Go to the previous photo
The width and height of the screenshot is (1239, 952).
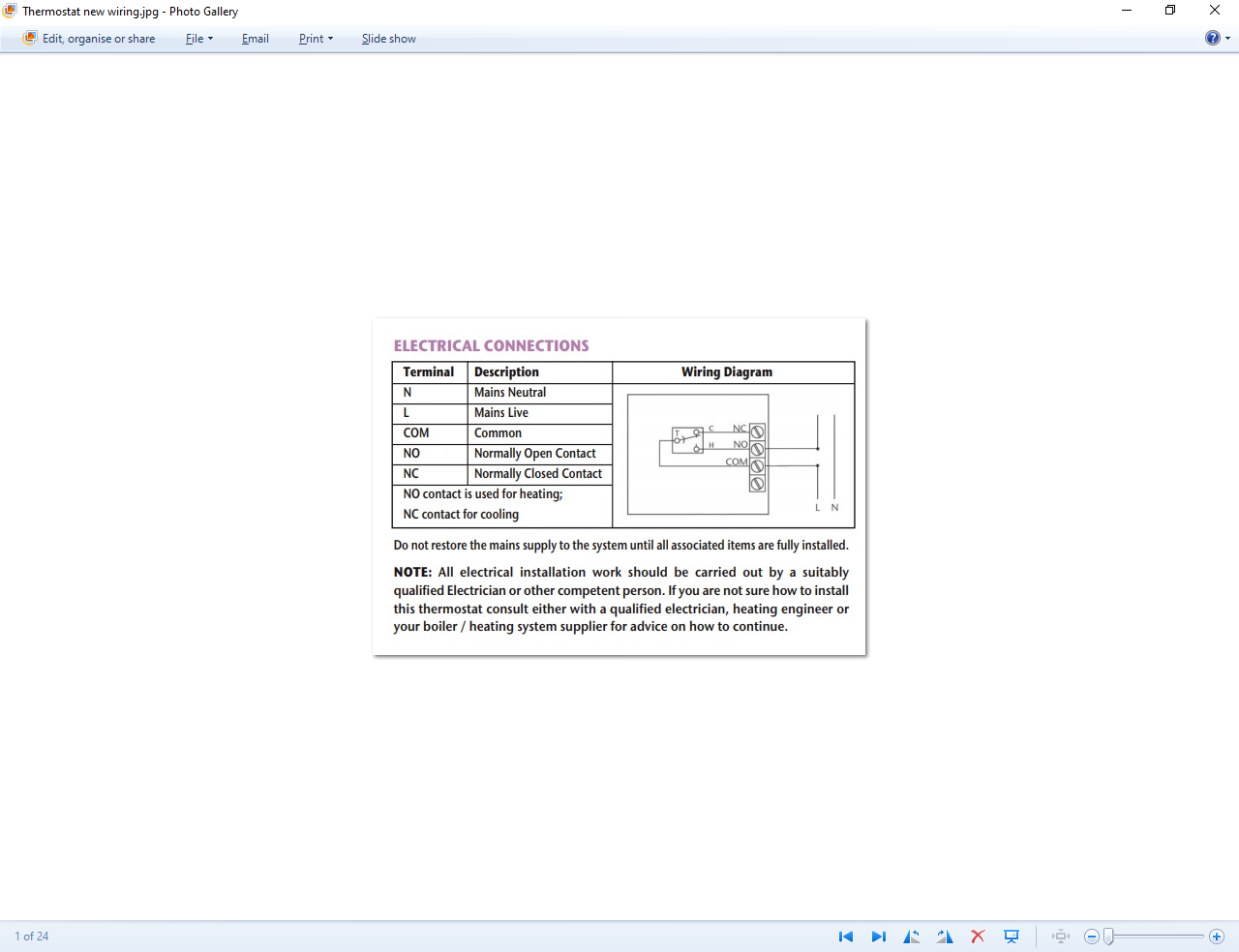coord(846,937)
